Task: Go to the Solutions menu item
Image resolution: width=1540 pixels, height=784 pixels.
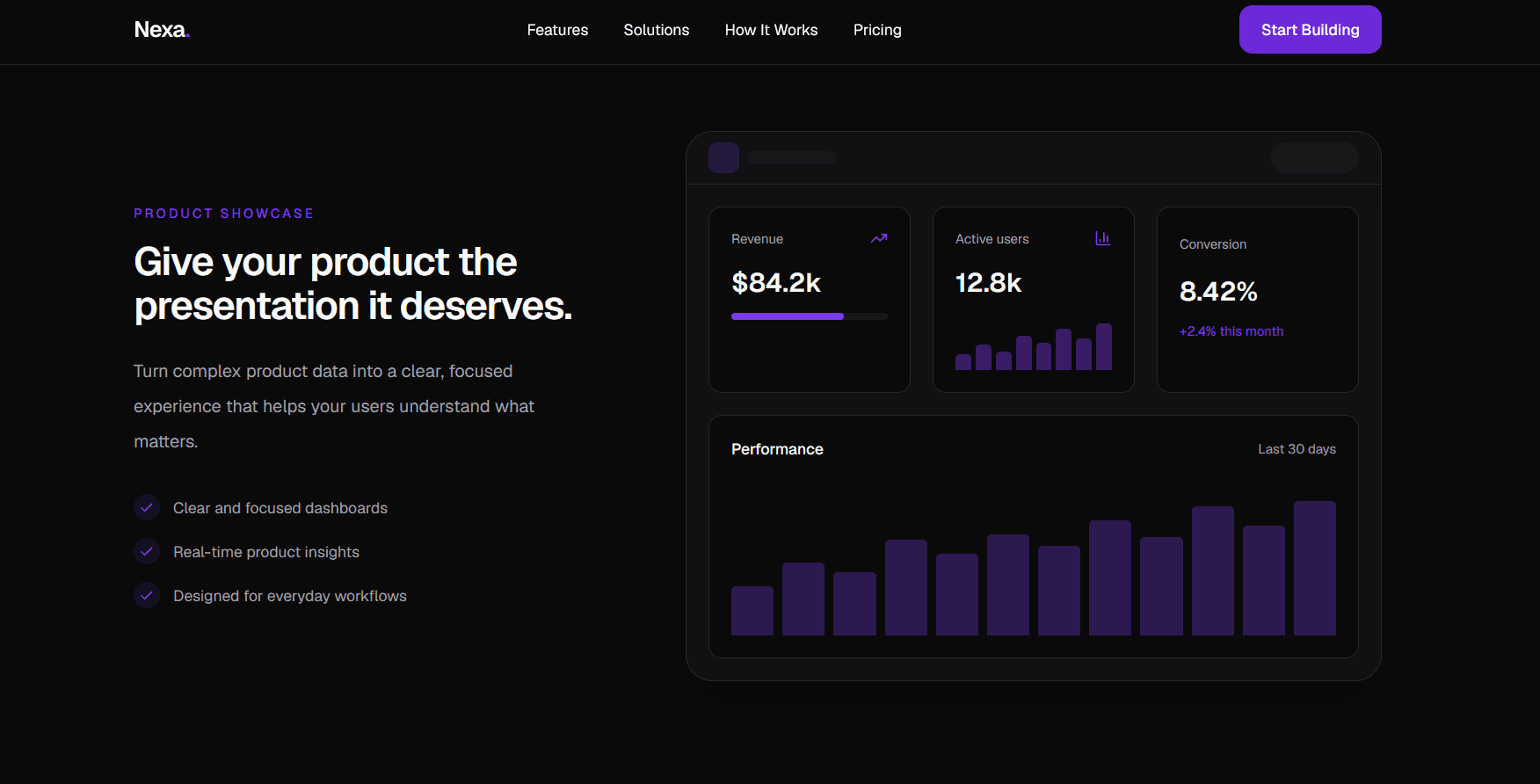Action: point(657,30)
